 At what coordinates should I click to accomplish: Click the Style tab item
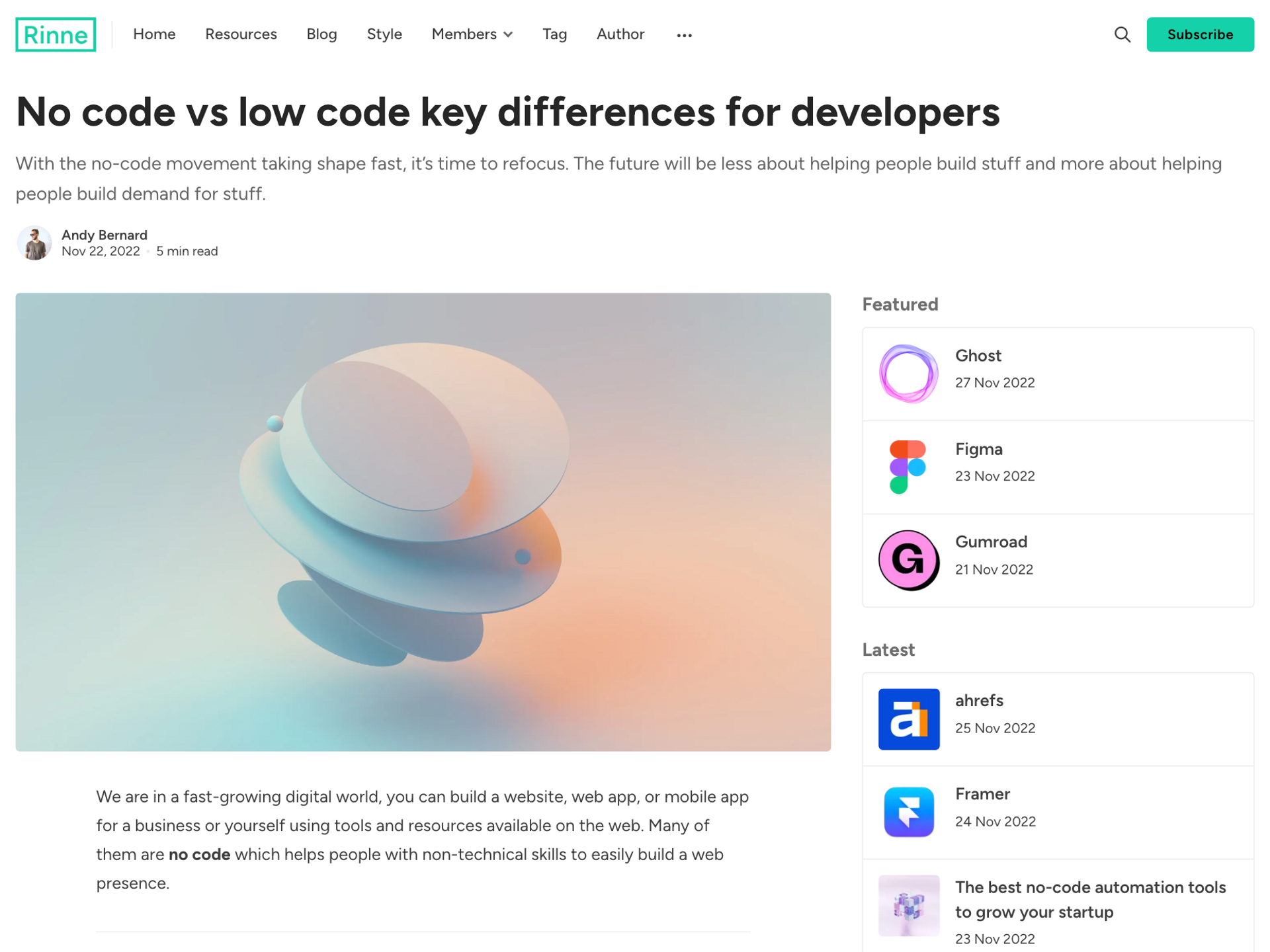point(384,34)
